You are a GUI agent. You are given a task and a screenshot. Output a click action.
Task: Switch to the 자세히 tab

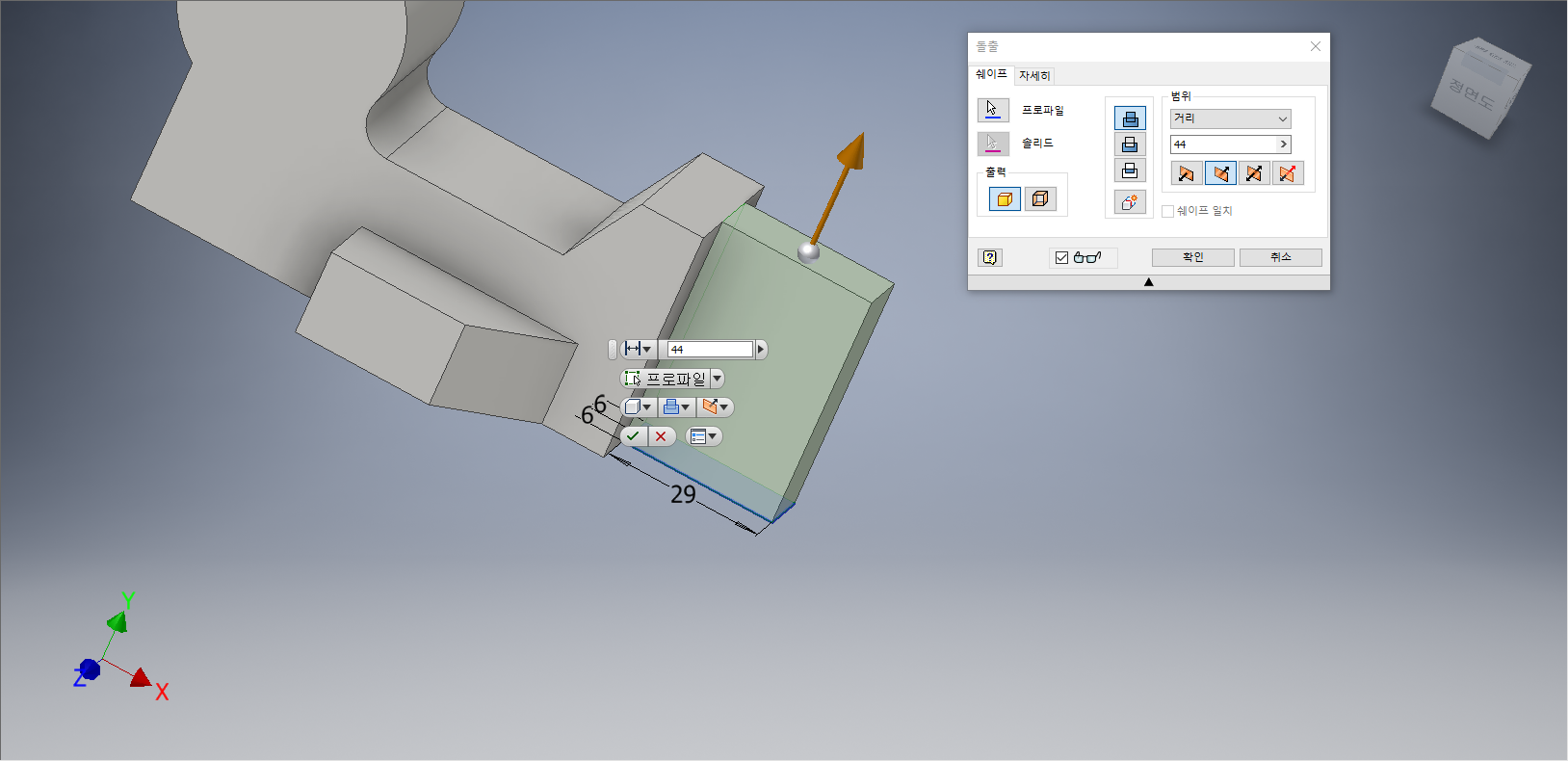[x=1034, y=75]
